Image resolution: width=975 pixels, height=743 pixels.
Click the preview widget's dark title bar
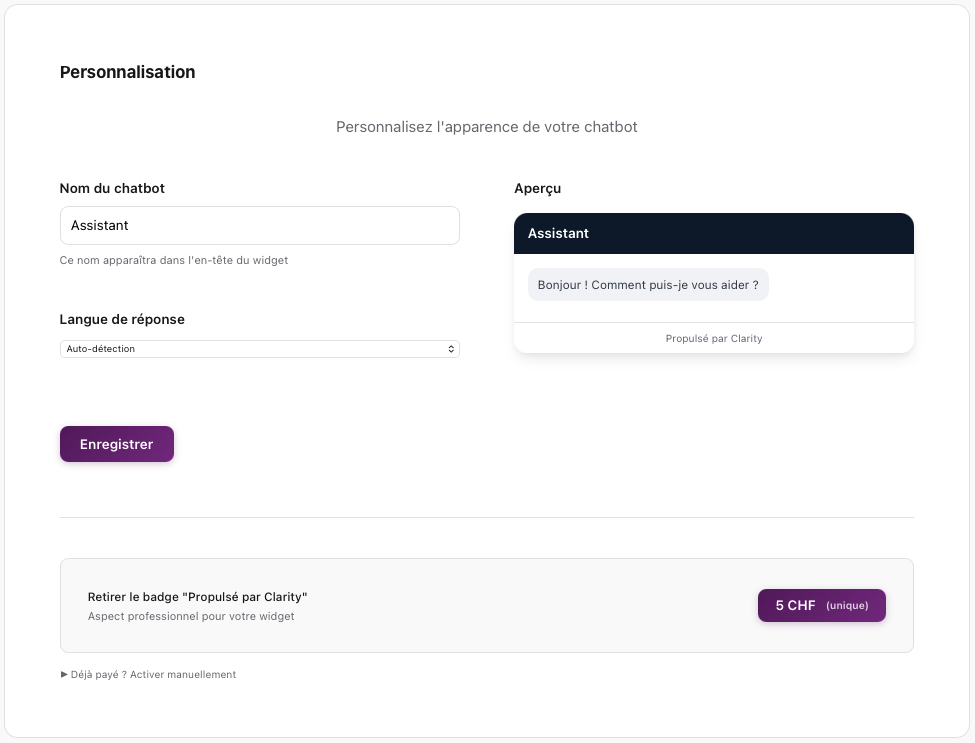click(713, 233)
